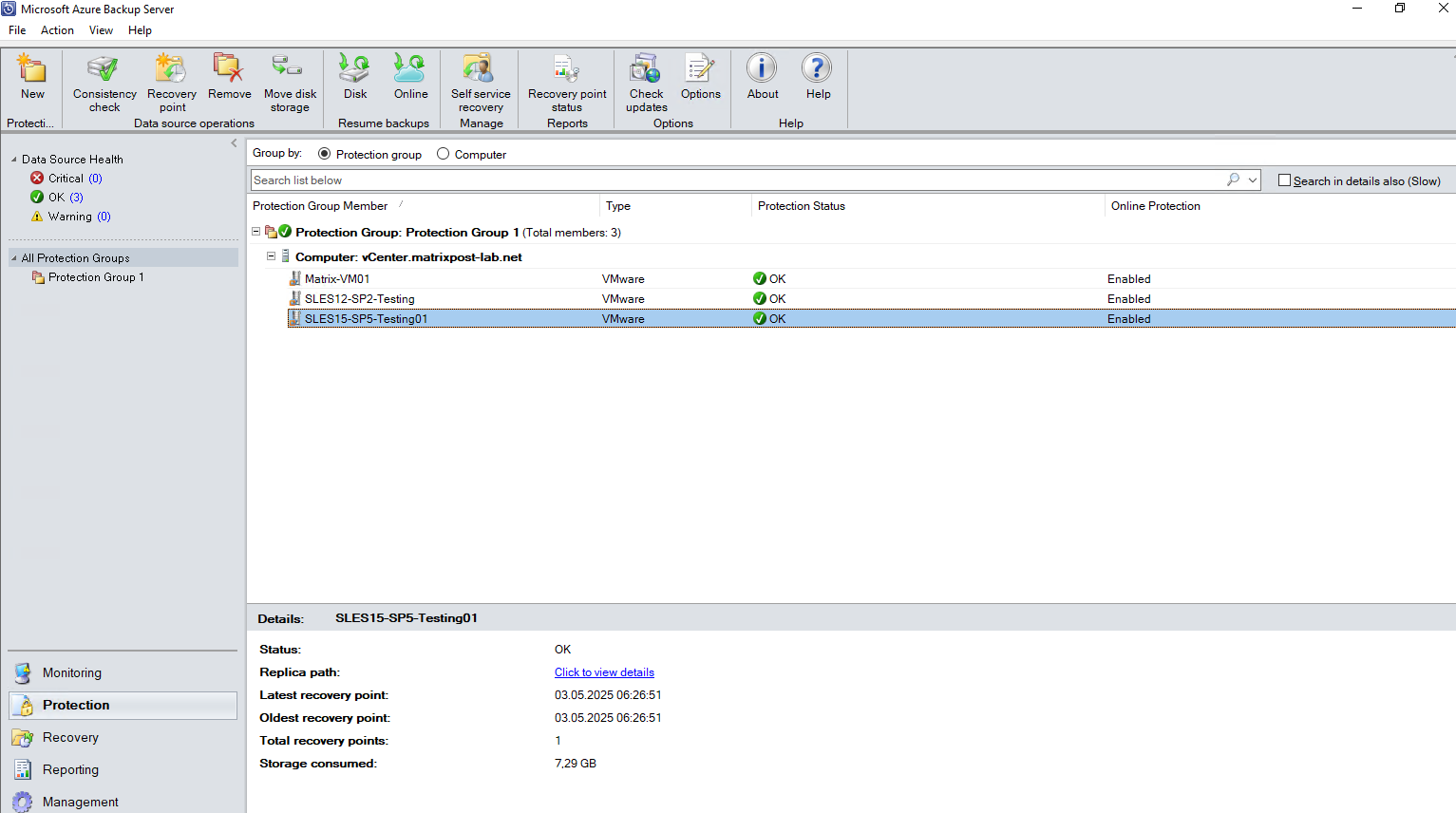Viewport: 1456px width, 813px height.
Task: Sort by Protection Status column
Action: (928, 206)
